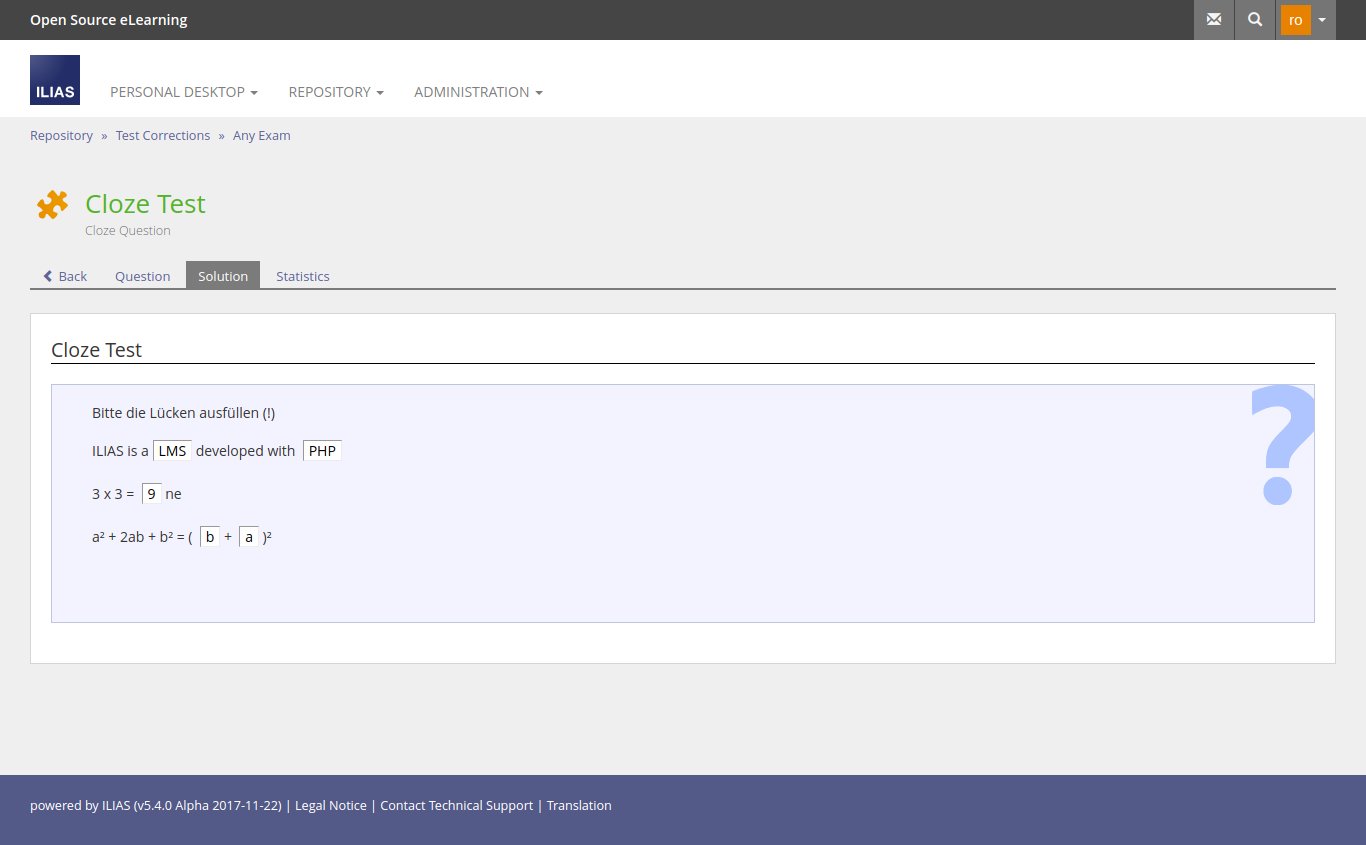Click the ILIAS logo
The height and width of the screenshot is (845, 1366).
coord(55,80)
